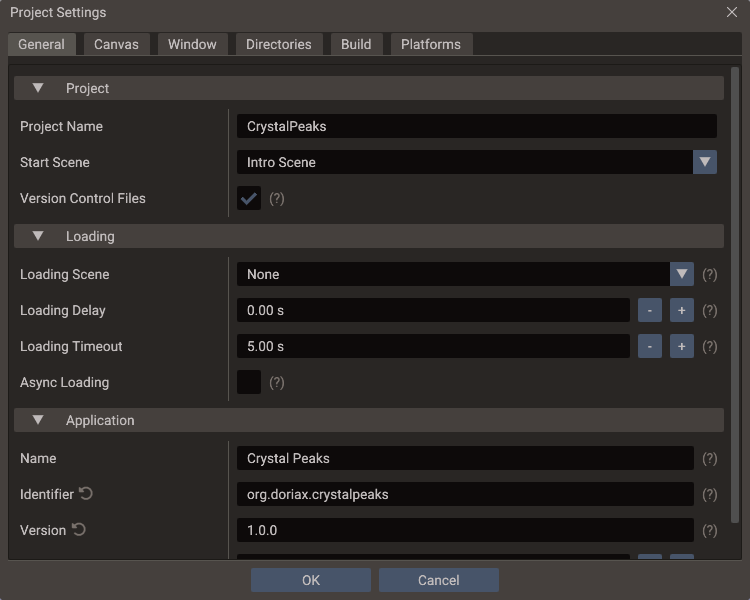Click the Identifier input field
This screenshot has width=750, height=600.
point(465,494)
